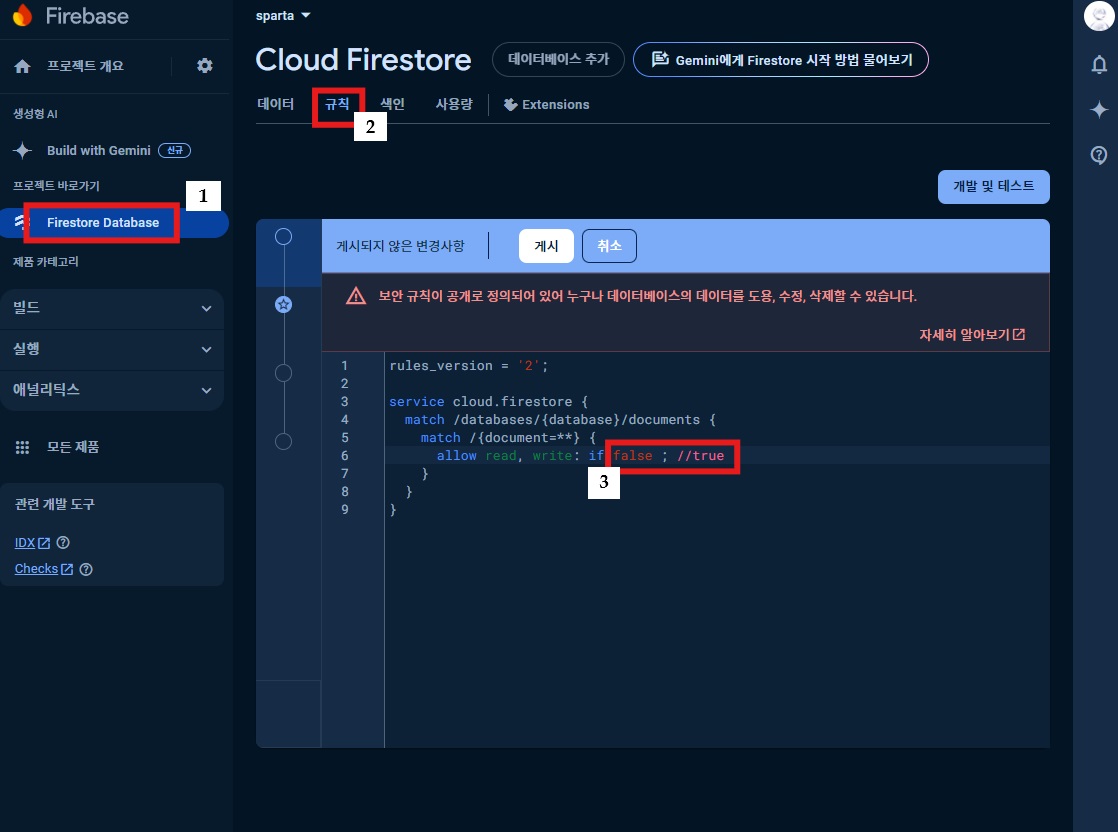Screen dimensions: 1118x832
Task: Click the chat icon in Gemini Firestore button
Action: 660,59
